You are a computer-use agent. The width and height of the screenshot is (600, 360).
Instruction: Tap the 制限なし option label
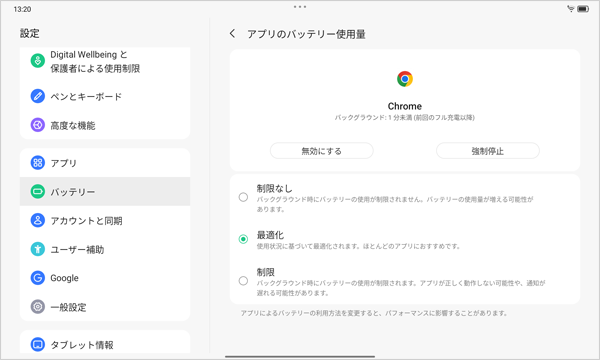(274, 188)
